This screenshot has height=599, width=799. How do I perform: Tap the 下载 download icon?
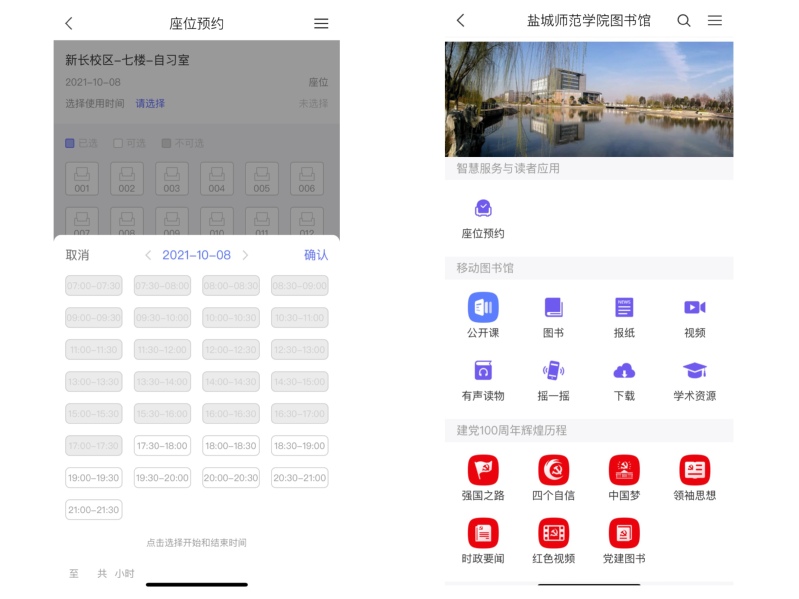[624, 371]
